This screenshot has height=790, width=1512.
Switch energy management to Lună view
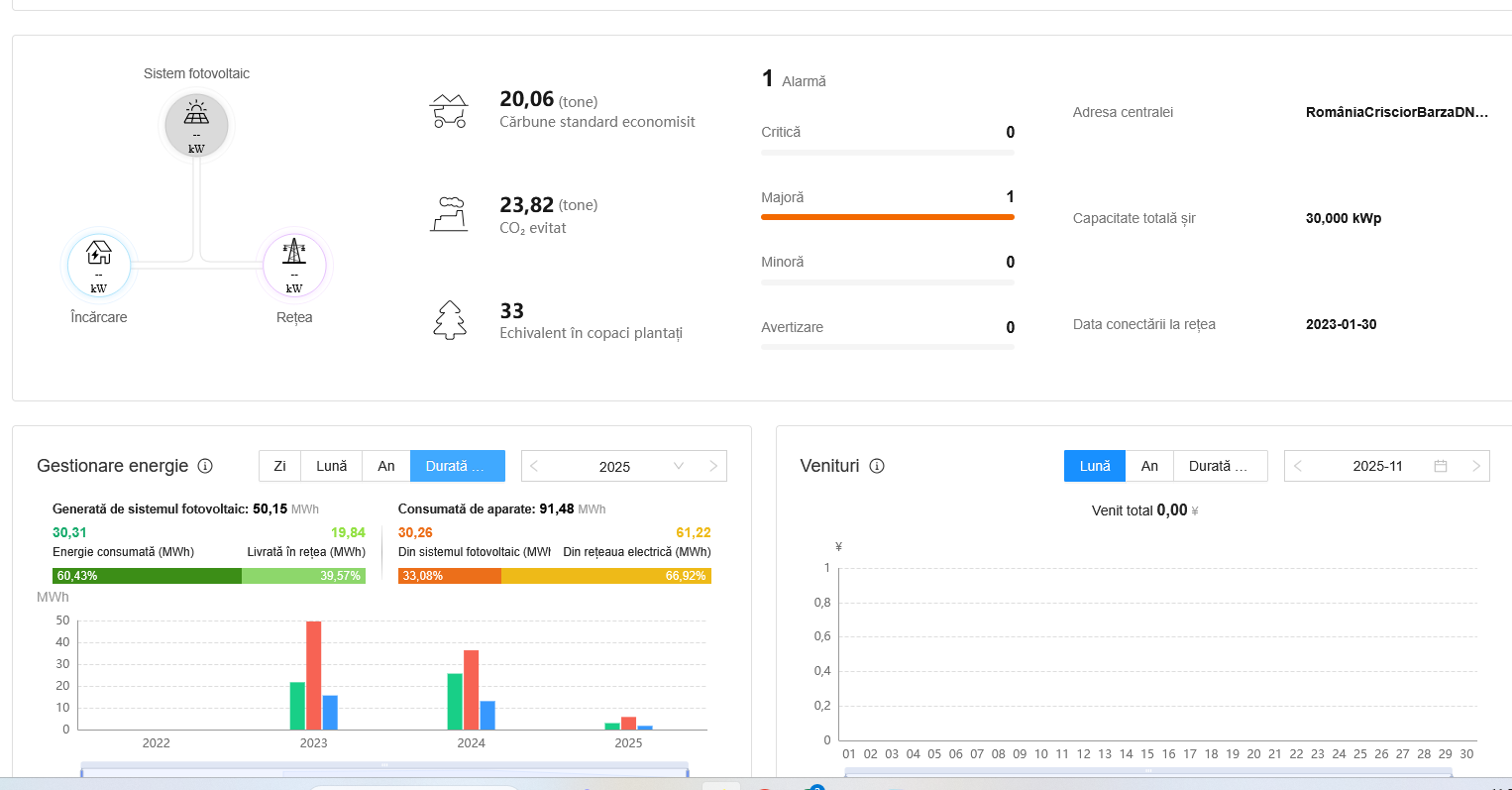332,466
